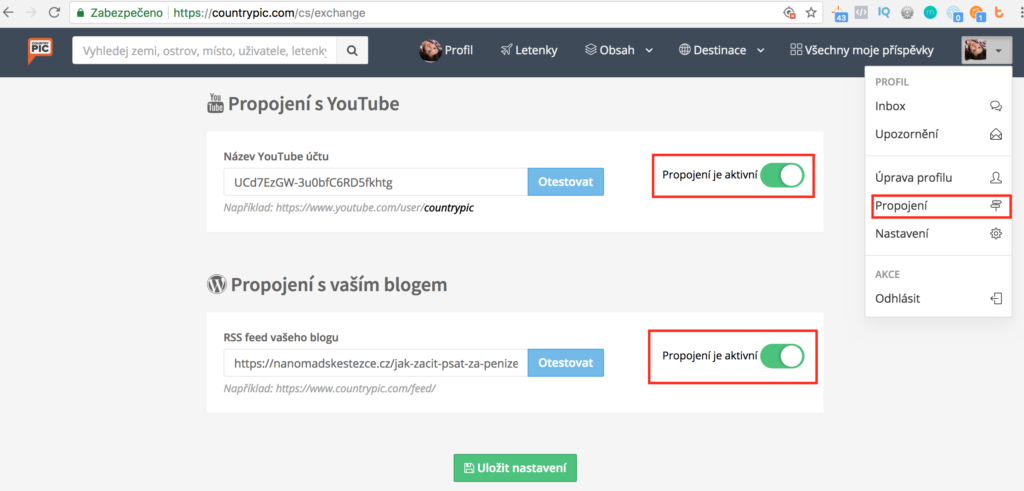Disable the YouTube connection toggle
The width and height of the screenshot is (1024, 491).
coord(781,176)
